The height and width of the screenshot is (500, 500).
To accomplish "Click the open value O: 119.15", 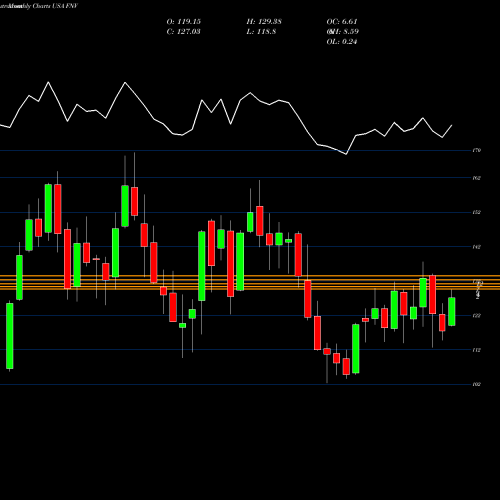I will coord(184,22).
